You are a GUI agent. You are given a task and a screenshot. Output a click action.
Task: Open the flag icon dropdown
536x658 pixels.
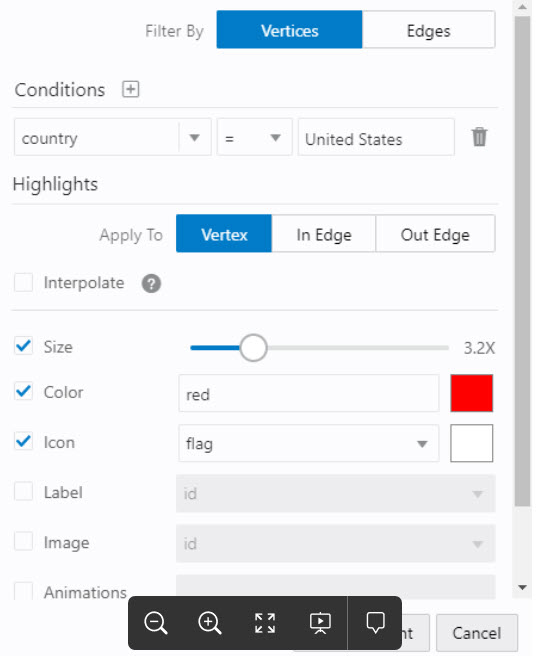pos(309,443)
